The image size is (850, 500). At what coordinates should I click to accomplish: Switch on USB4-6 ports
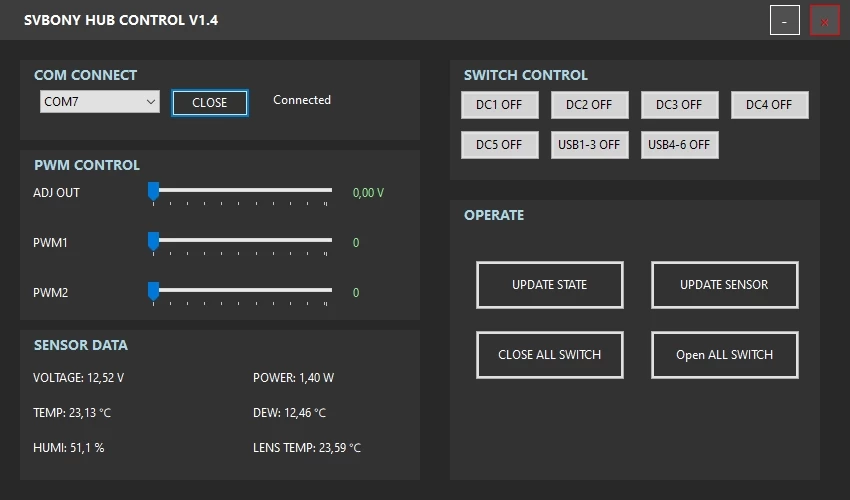pos(679,145)
